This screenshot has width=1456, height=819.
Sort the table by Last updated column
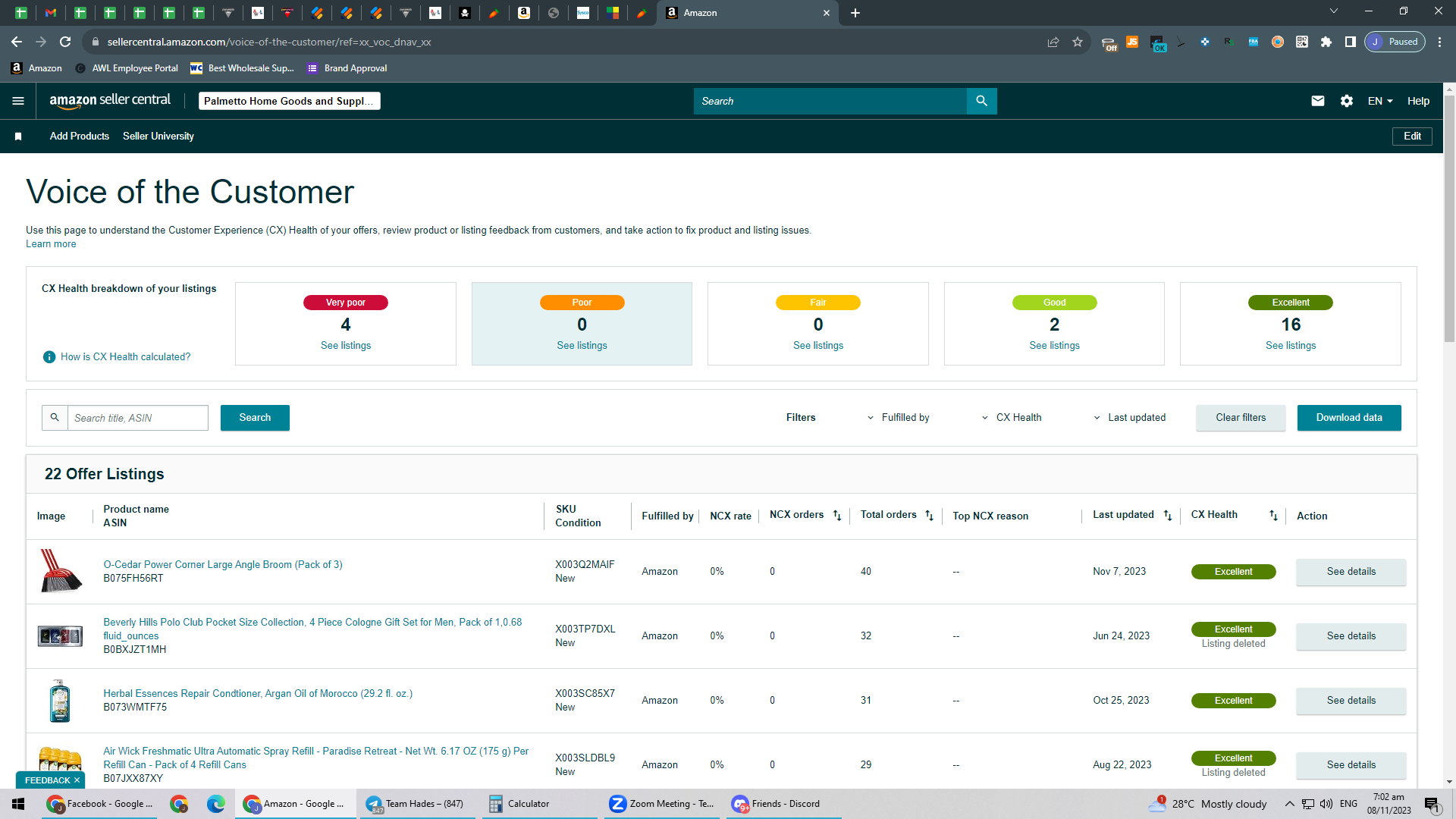tap(1168, 516)
